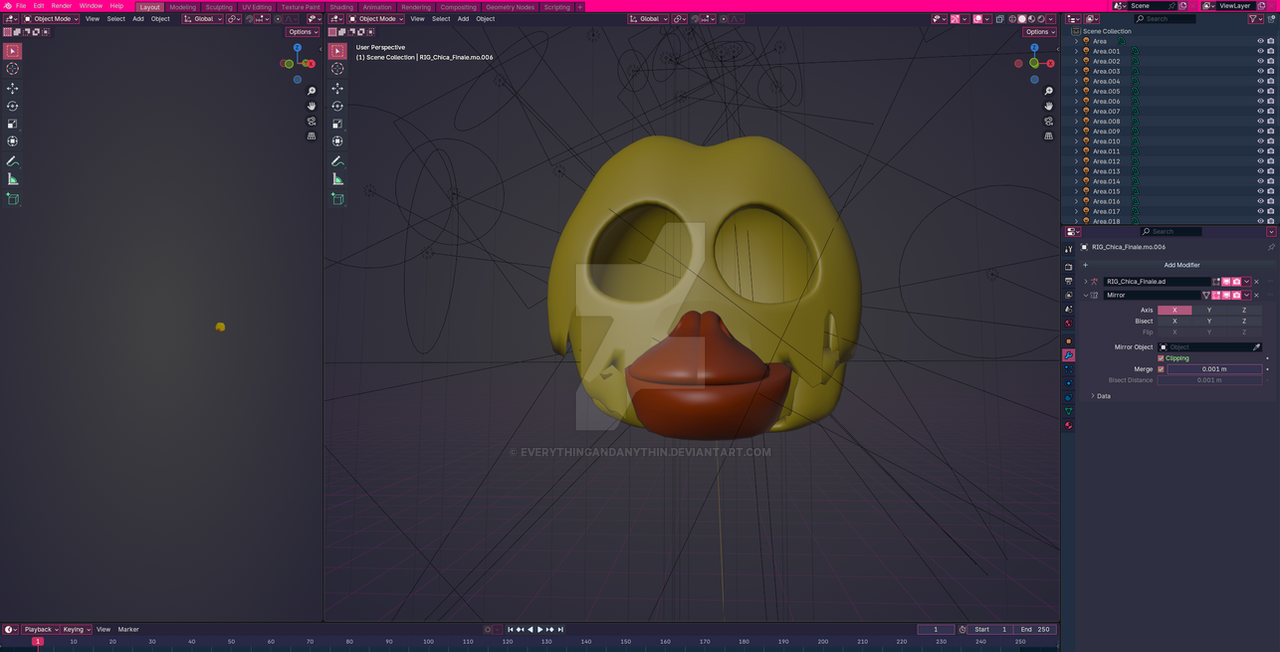Select the Measure tool in main viewport
Screen dimensions: 1280x652
pyautogui.click(x=337, y=179)
